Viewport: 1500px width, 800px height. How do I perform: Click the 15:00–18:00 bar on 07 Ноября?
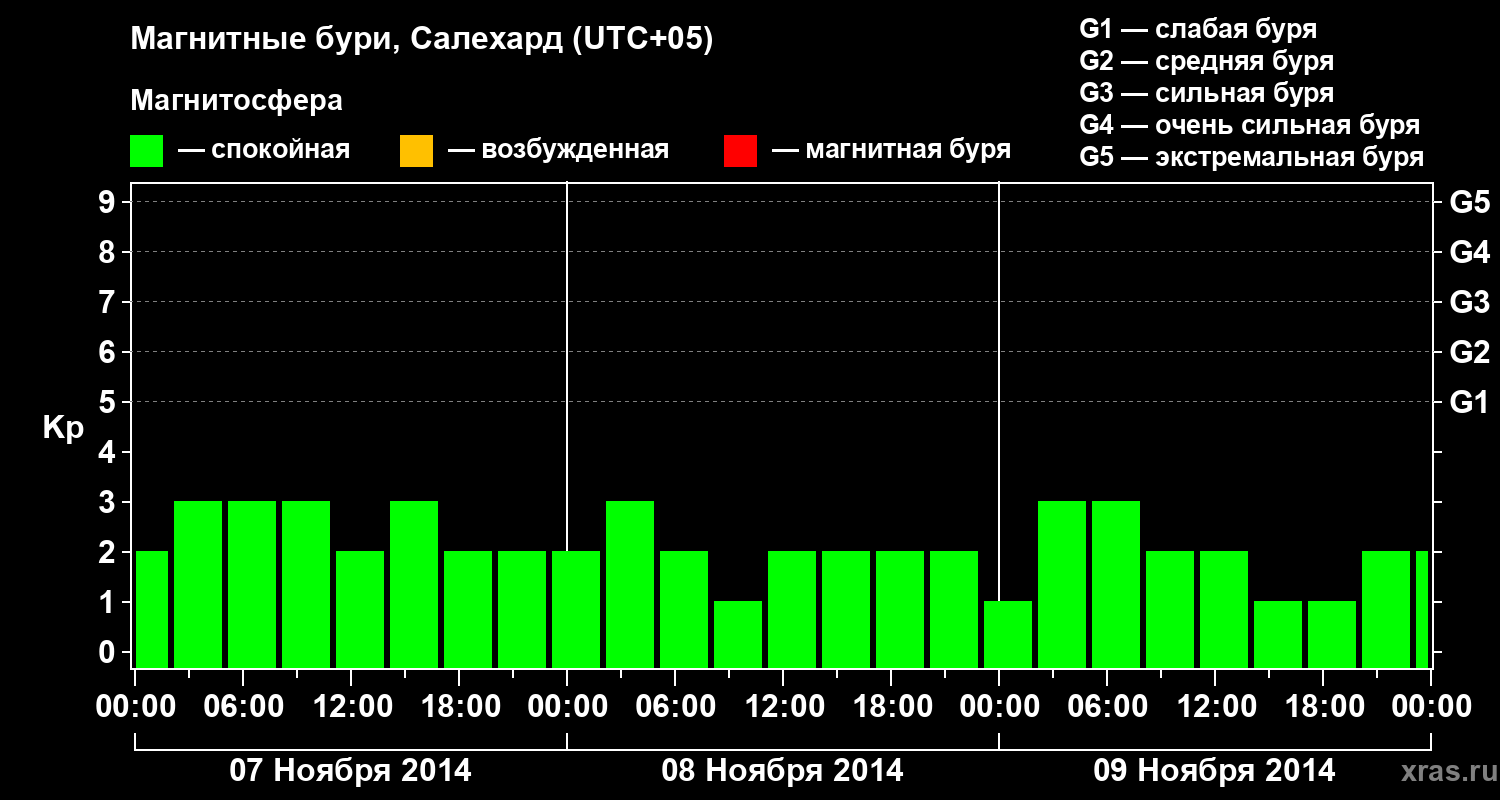click(x=414, y=584)
